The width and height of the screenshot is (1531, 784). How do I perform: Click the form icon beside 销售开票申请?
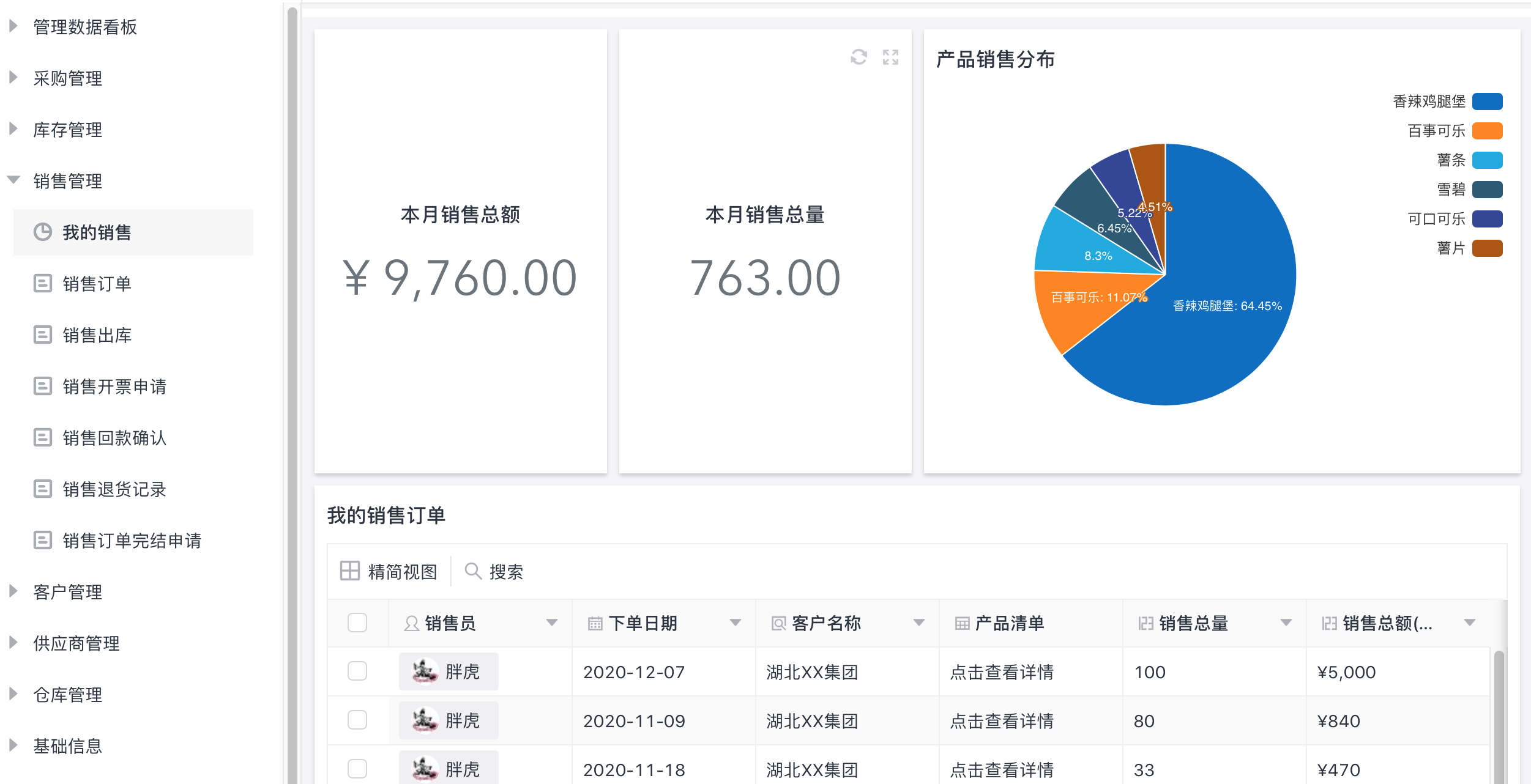(43, 386)
